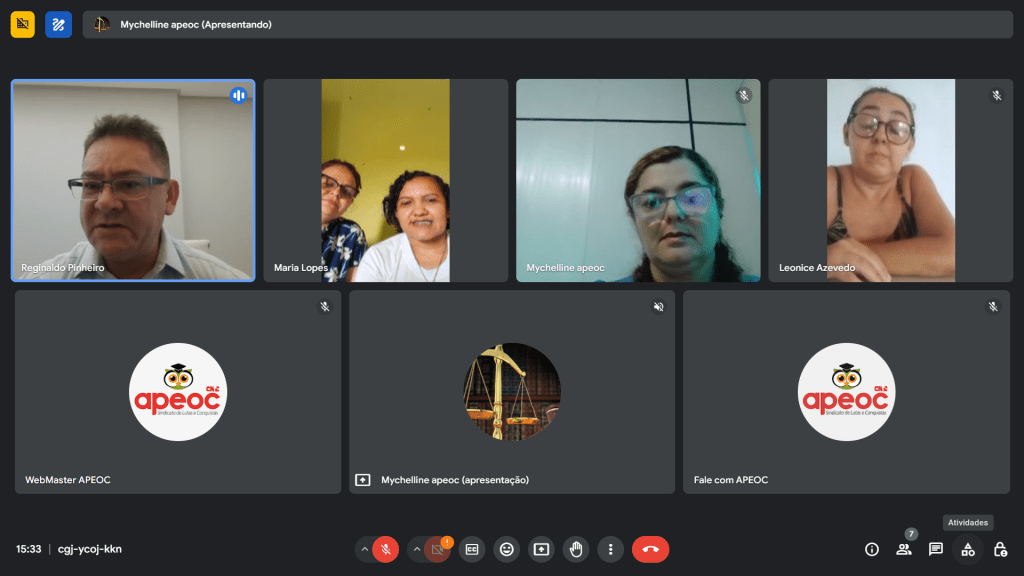Select Leonice Azevedo video tile
Viewport: 1024px width, 576px height.
(x=891, y=180)
